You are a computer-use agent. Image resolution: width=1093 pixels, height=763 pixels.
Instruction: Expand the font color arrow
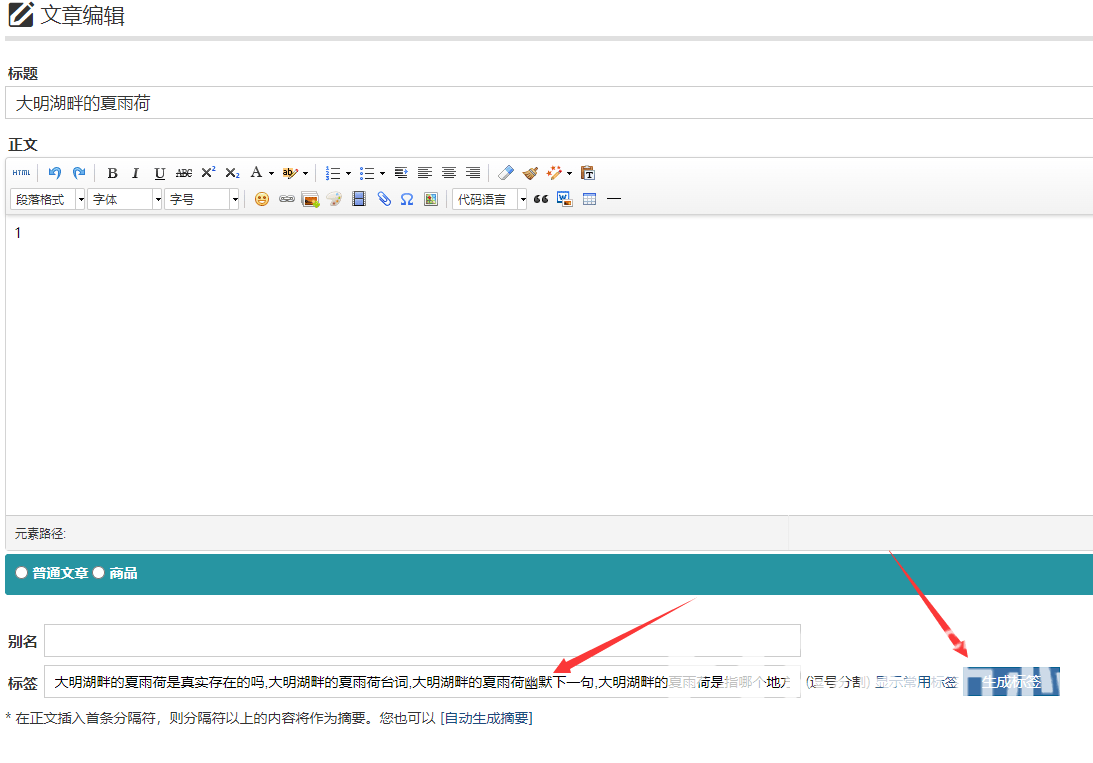tap(271, 174)
